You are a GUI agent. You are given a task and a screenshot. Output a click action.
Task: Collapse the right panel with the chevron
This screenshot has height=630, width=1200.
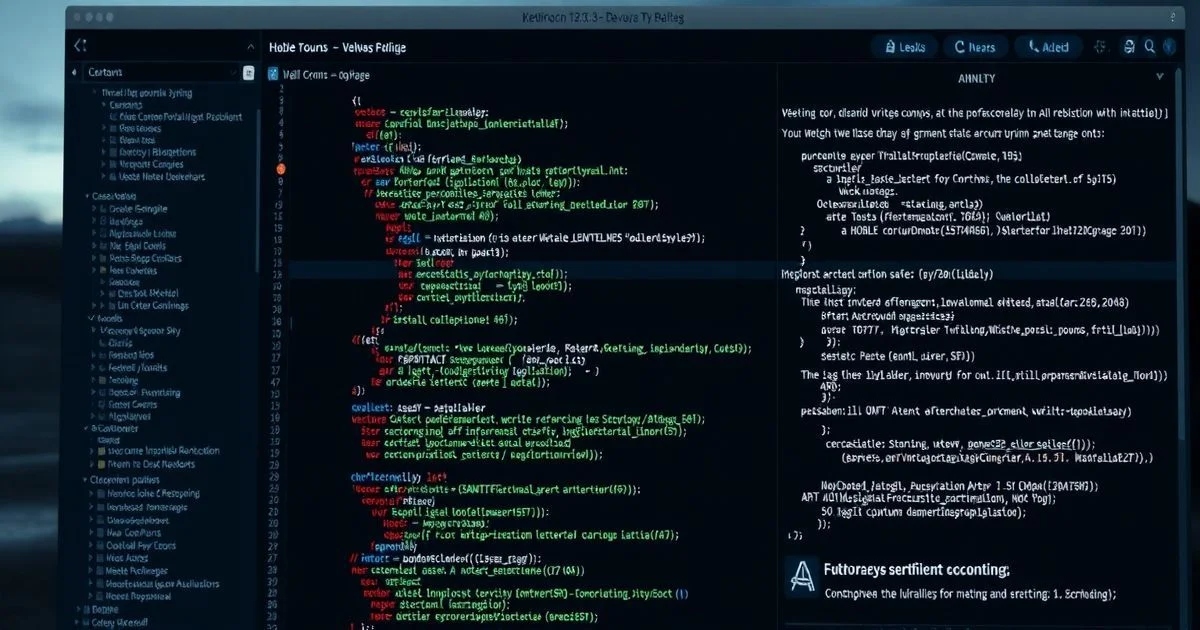[1160, 77]
